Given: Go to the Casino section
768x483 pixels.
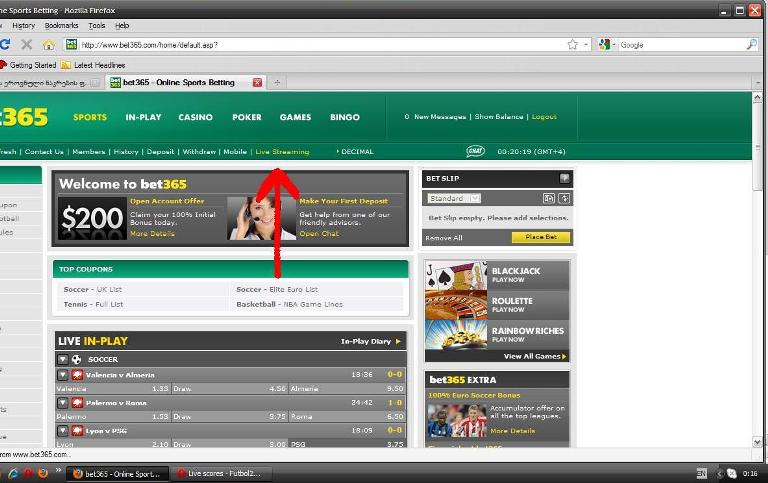Looking at the screenshot, I should click(x=195, y=117).
